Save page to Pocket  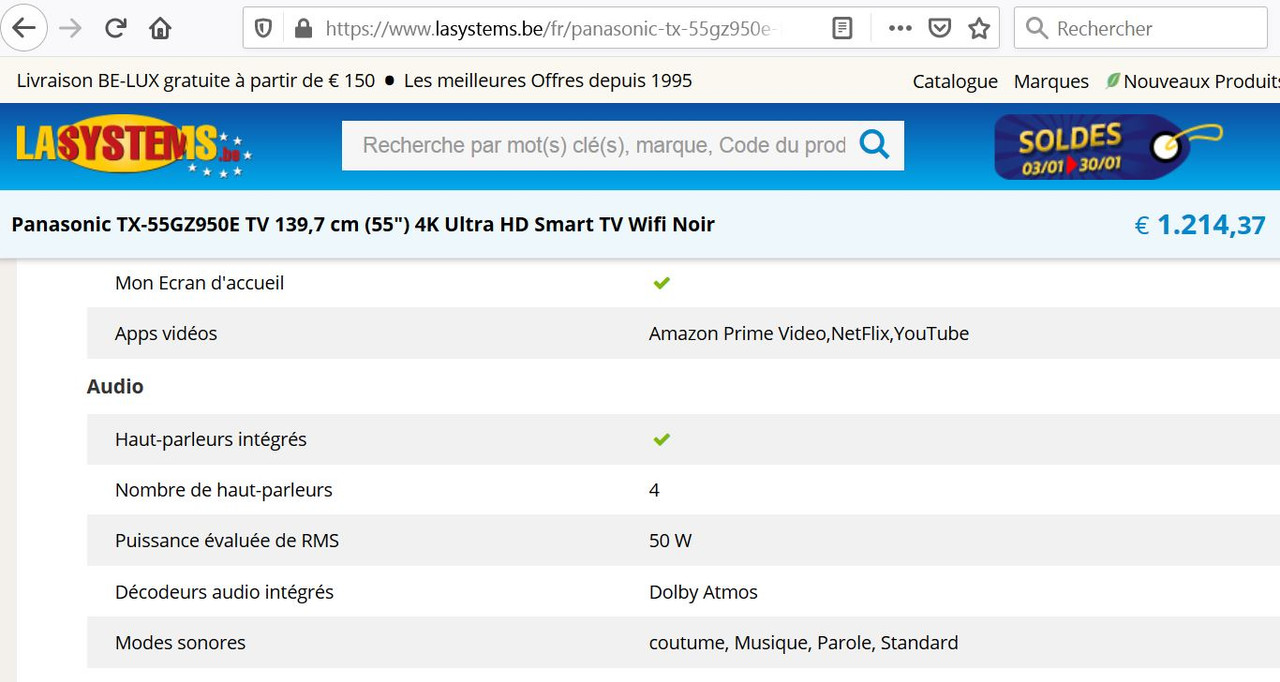point(939,28)
